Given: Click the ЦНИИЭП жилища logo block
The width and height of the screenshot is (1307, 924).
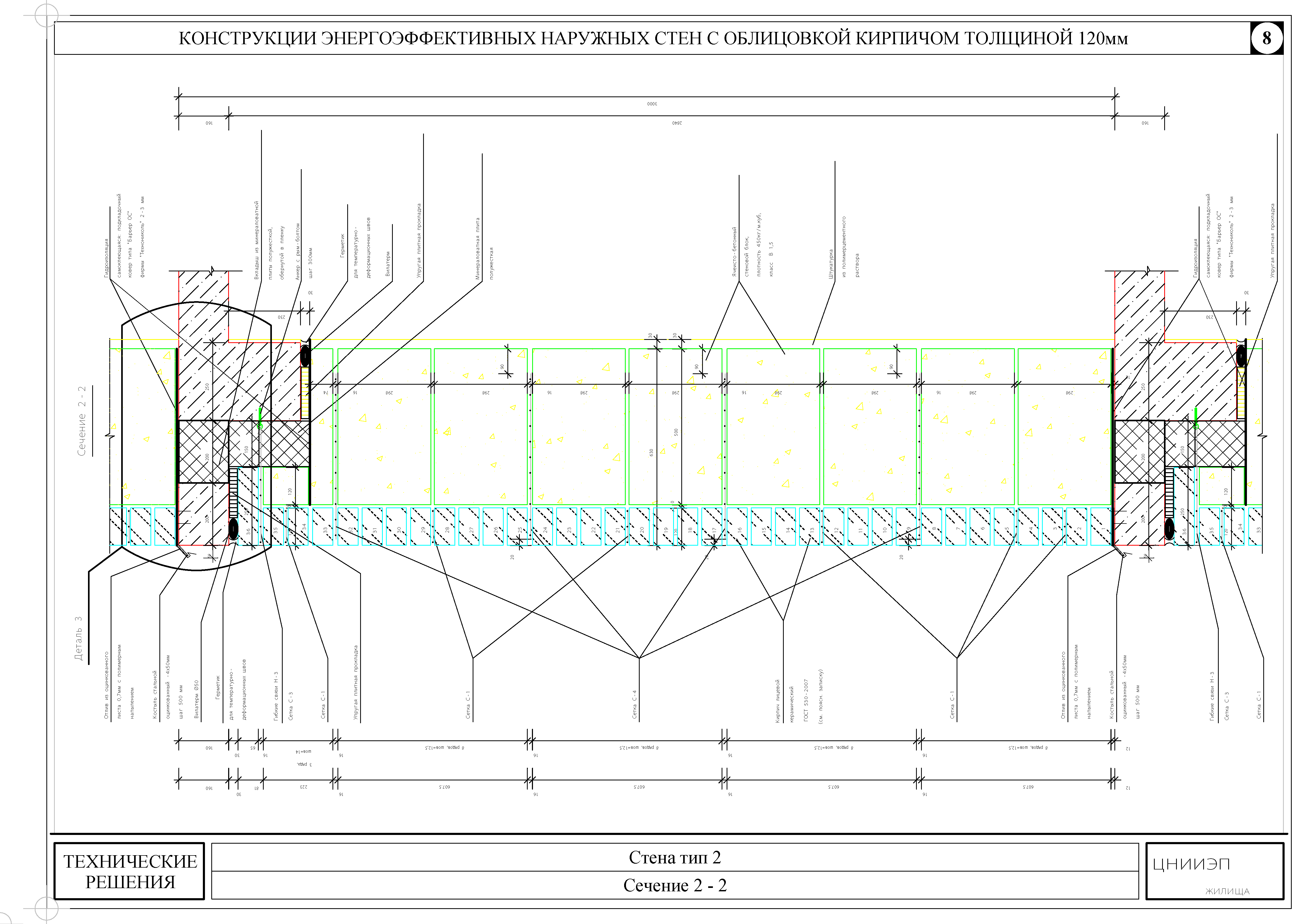Looking at the screenshot, I should [x=1214, y=872].
